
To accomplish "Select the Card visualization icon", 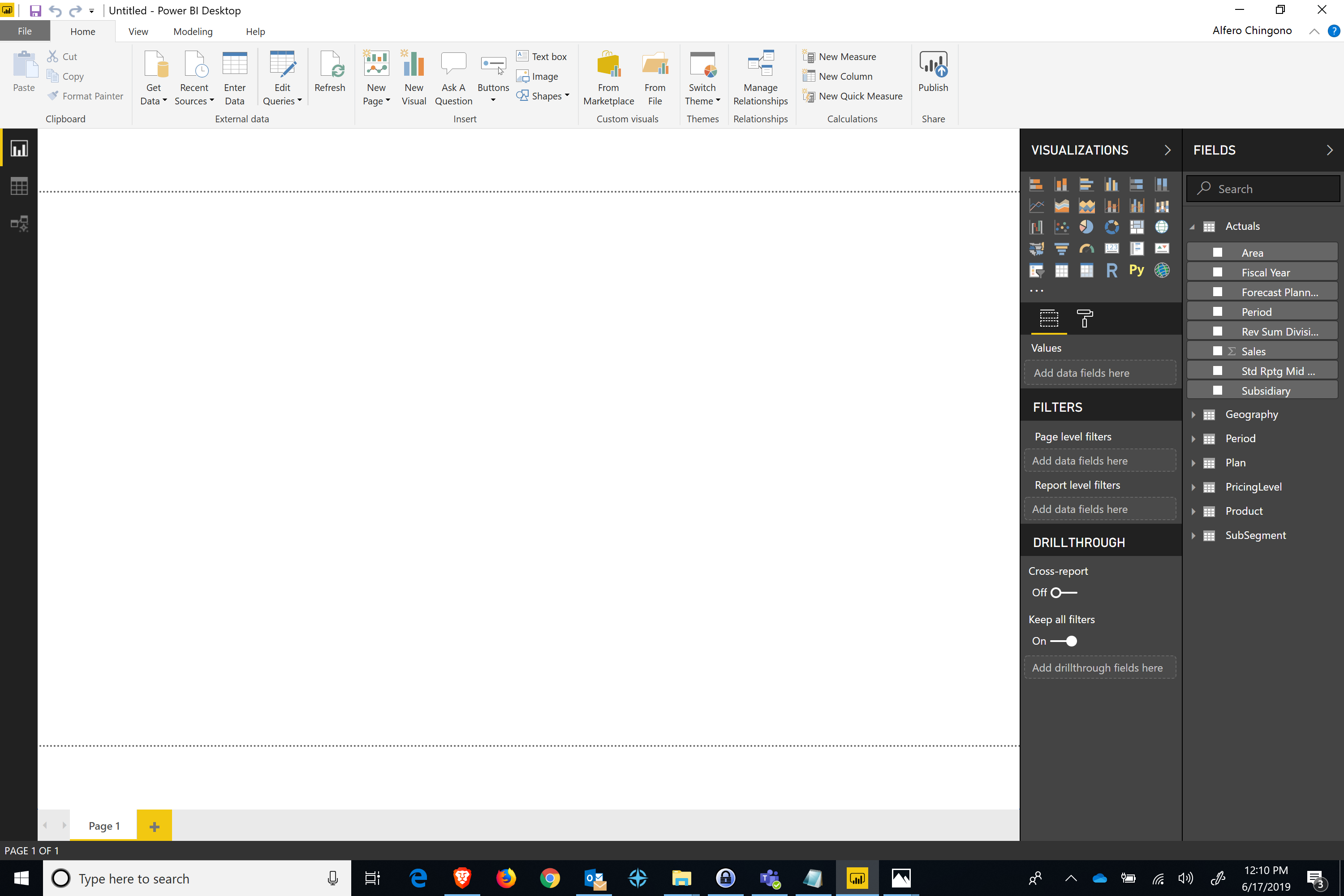I will pyautogui.click(x=1111, y=248).
